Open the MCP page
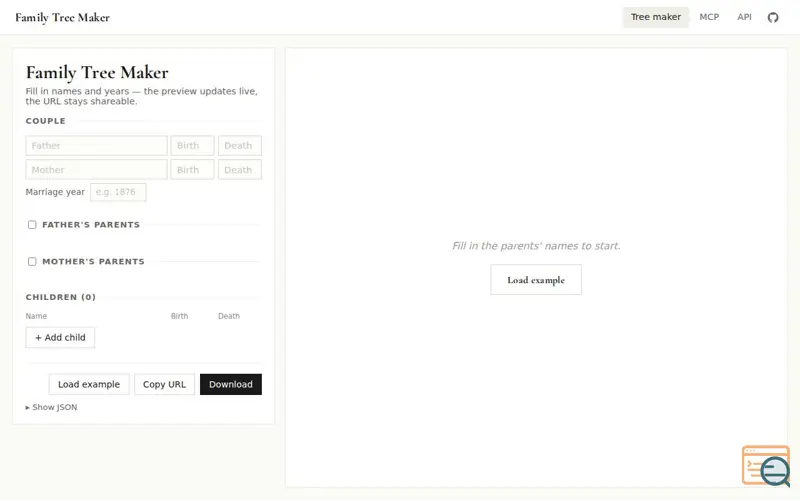800x500 pixels. [x=709, y=17]
